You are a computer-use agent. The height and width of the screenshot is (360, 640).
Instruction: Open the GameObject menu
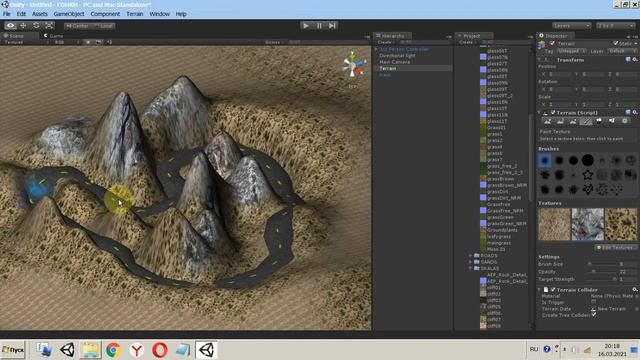[69, 14]
